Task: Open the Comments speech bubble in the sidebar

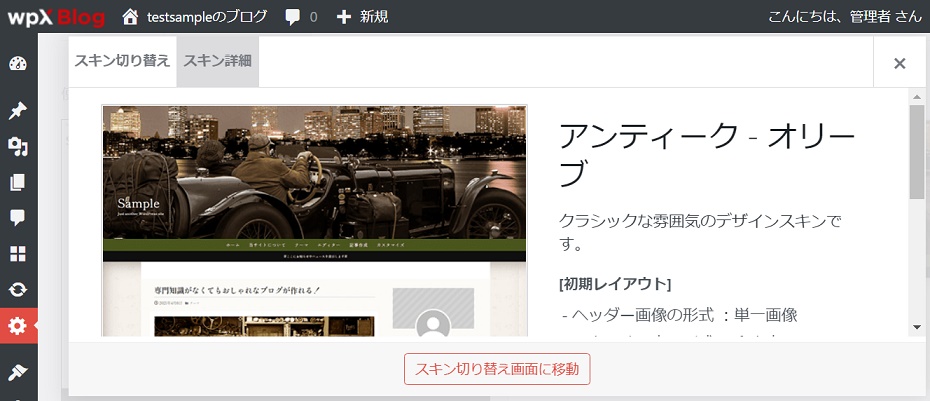Action: pyautogui.click(x=18, y=217)
